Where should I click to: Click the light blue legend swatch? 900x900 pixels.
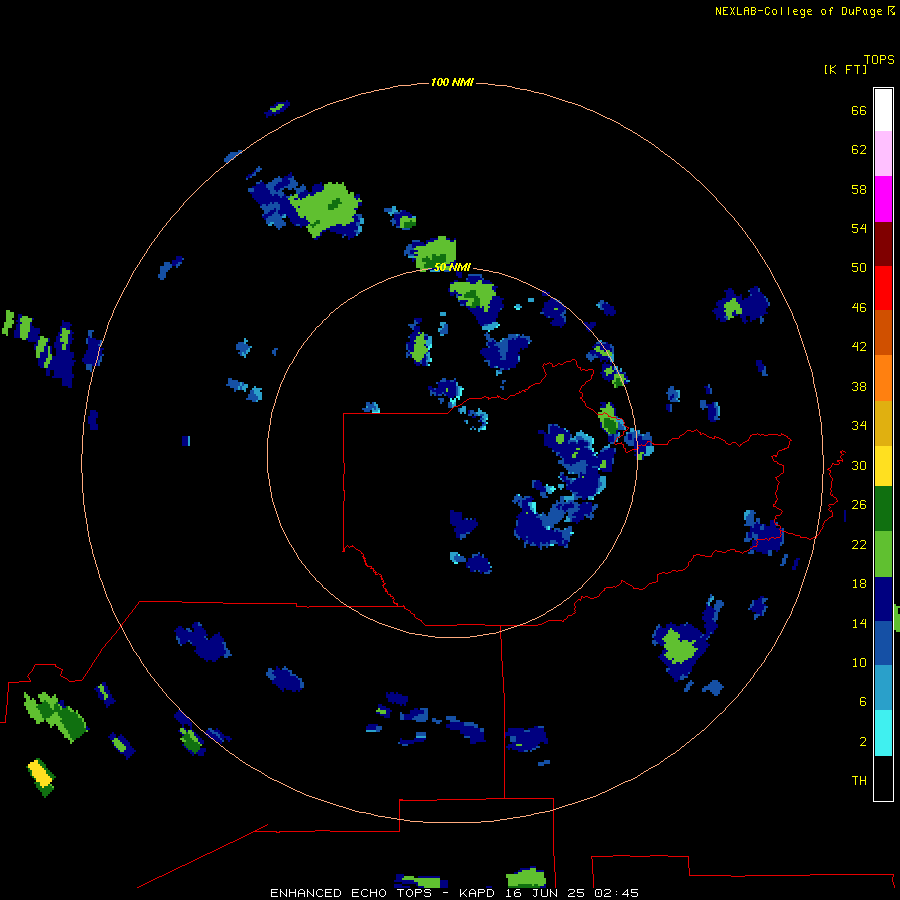(x=883, y=687)
